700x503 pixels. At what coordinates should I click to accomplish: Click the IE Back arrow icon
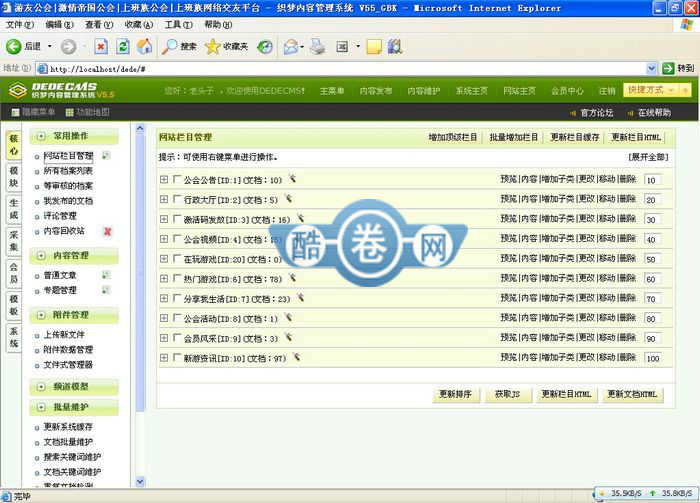pos(13,46)
